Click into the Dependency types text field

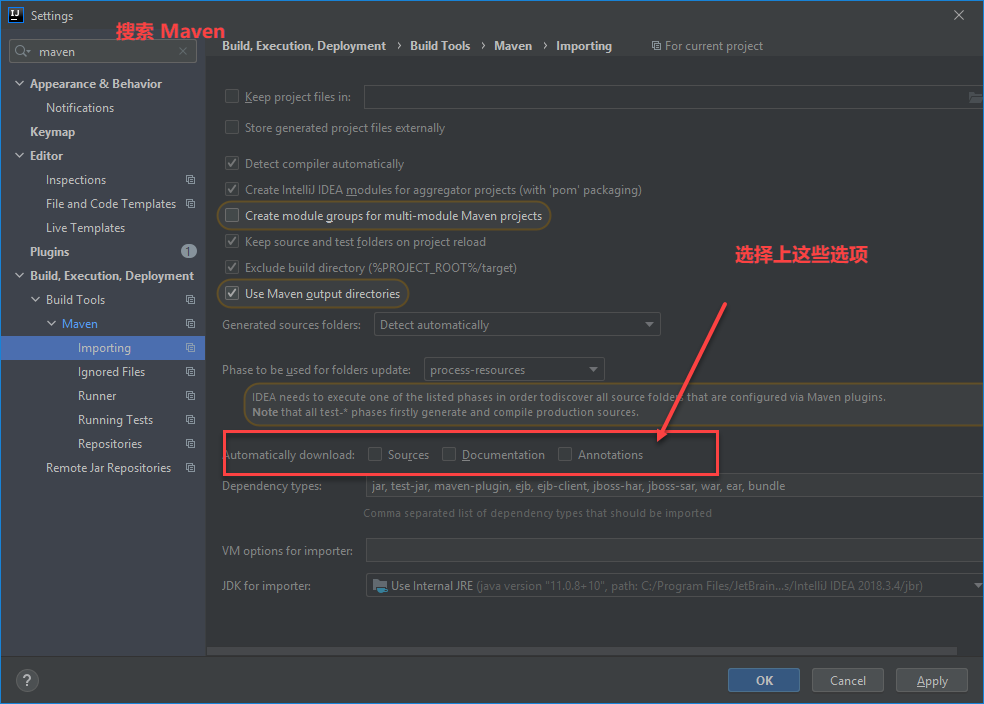[x=674, y=486]
